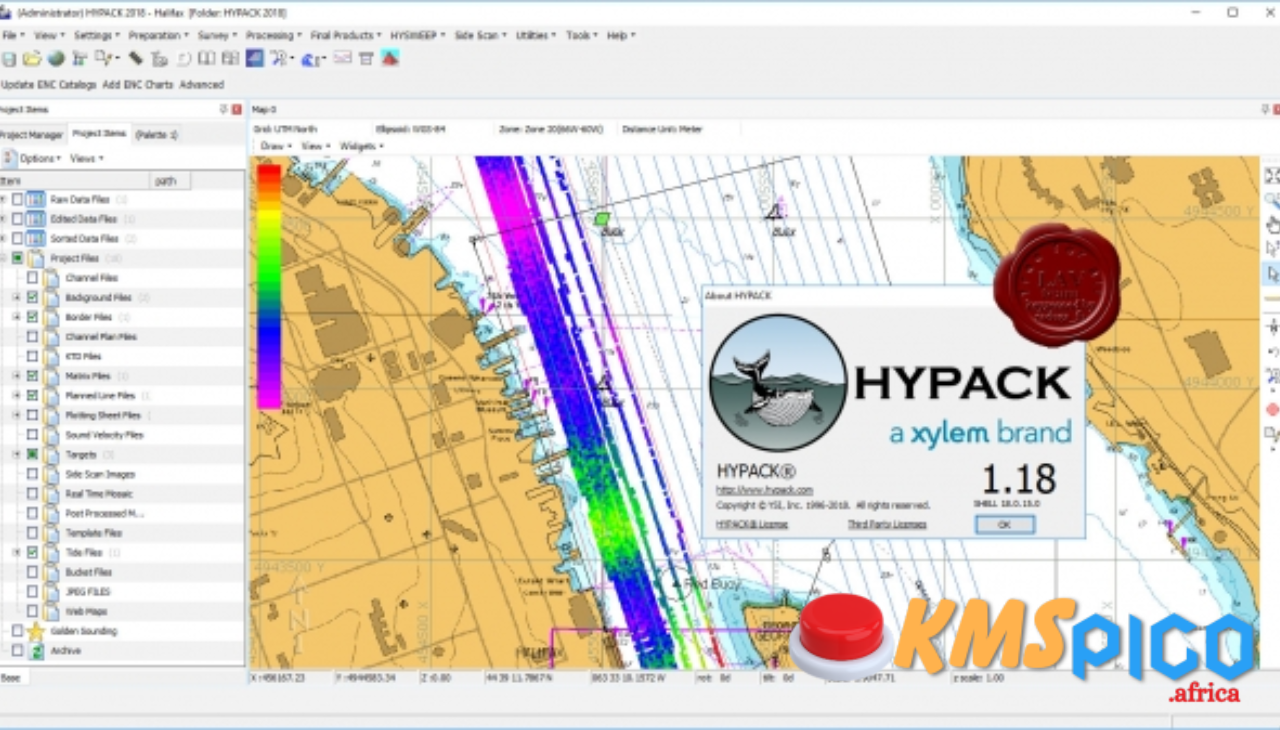
Task: Click the envelope-like toolbar icon
Action: coord(342,58)
